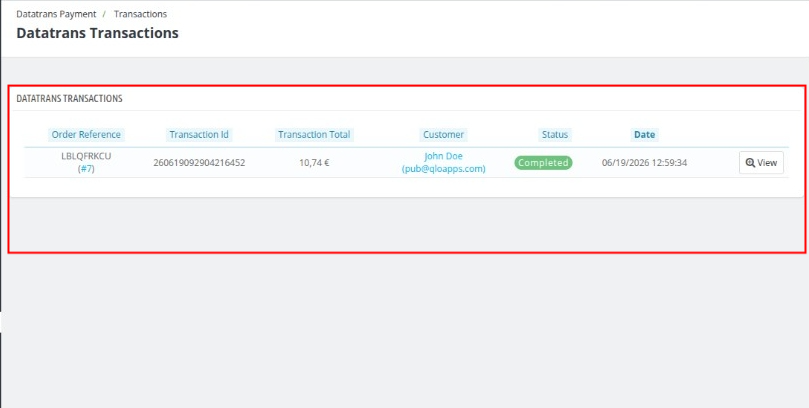Click the Datatrans Transactions page title
The image size is (809, 408).
pos(98,33)
